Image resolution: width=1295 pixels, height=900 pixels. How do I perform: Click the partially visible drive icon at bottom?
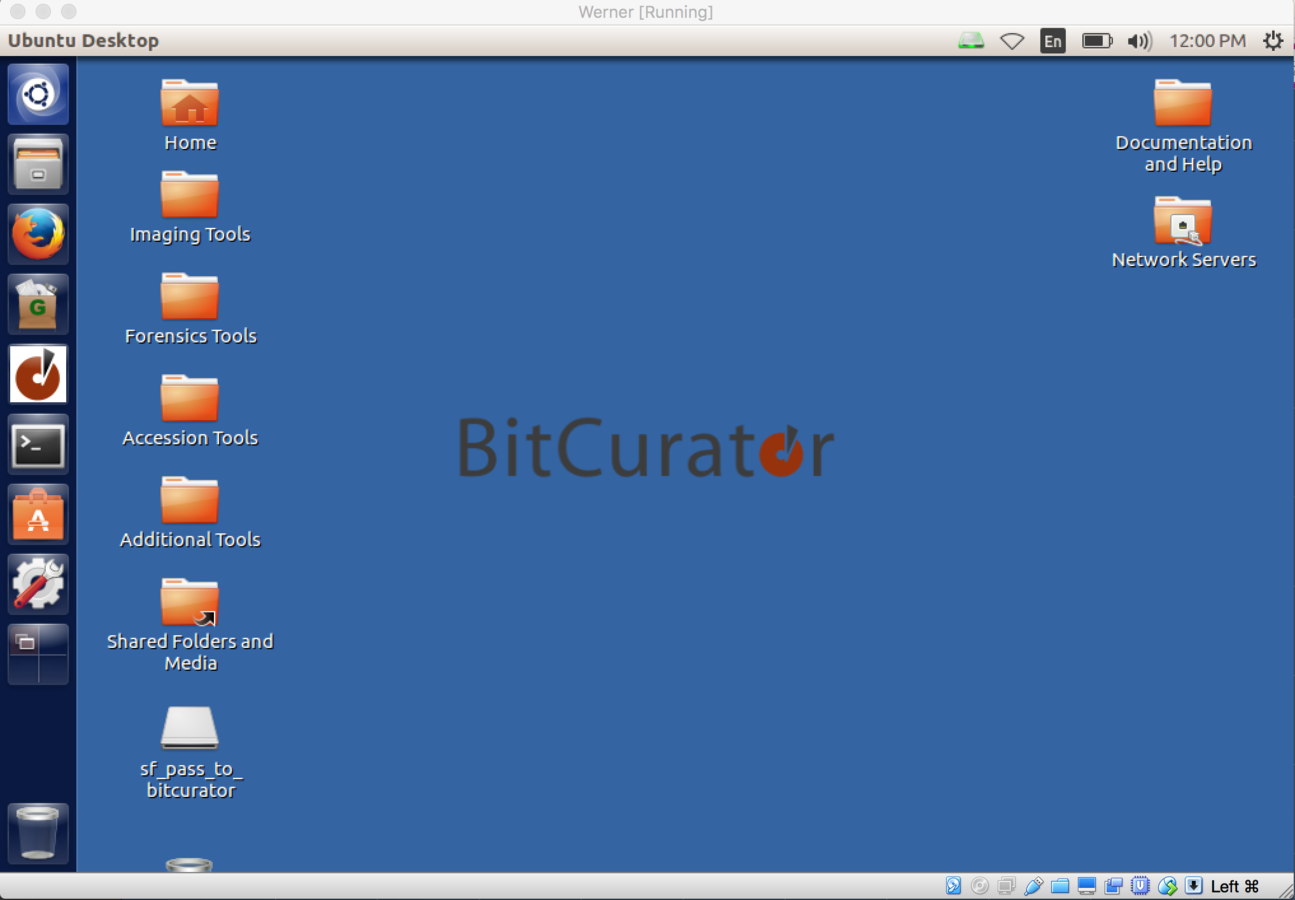tap(189, 864)
